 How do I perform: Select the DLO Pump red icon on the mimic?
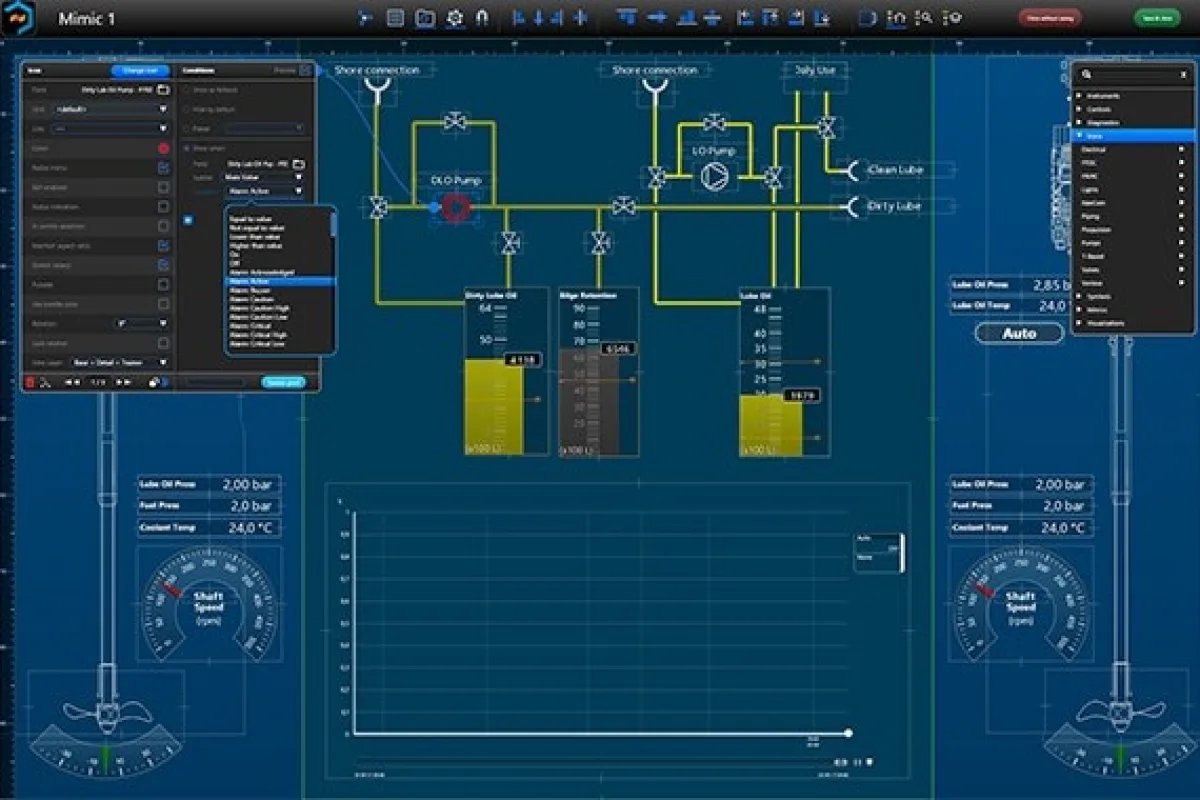457,207
